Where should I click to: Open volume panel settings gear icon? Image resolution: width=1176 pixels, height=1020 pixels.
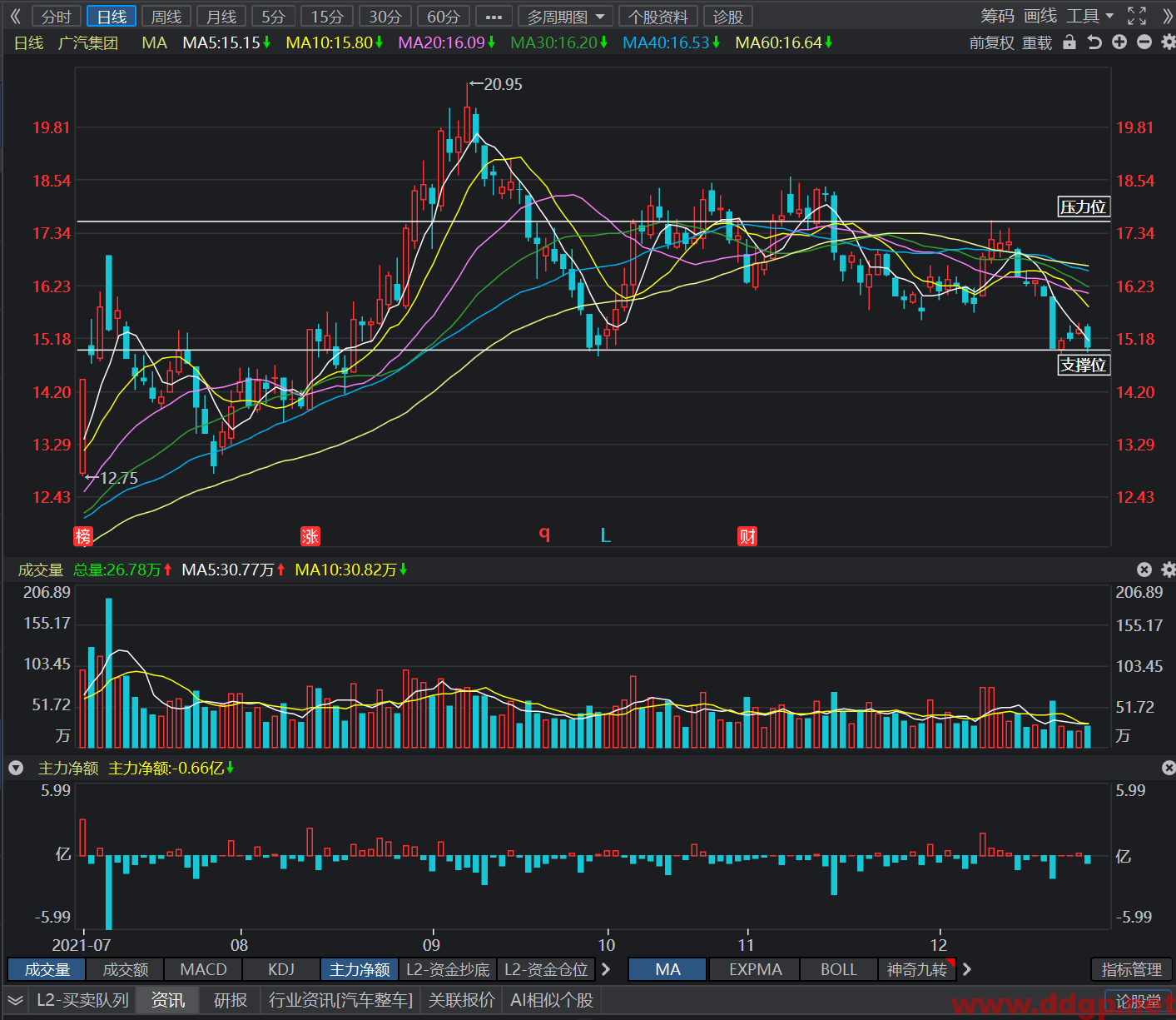pos(1168,570)
